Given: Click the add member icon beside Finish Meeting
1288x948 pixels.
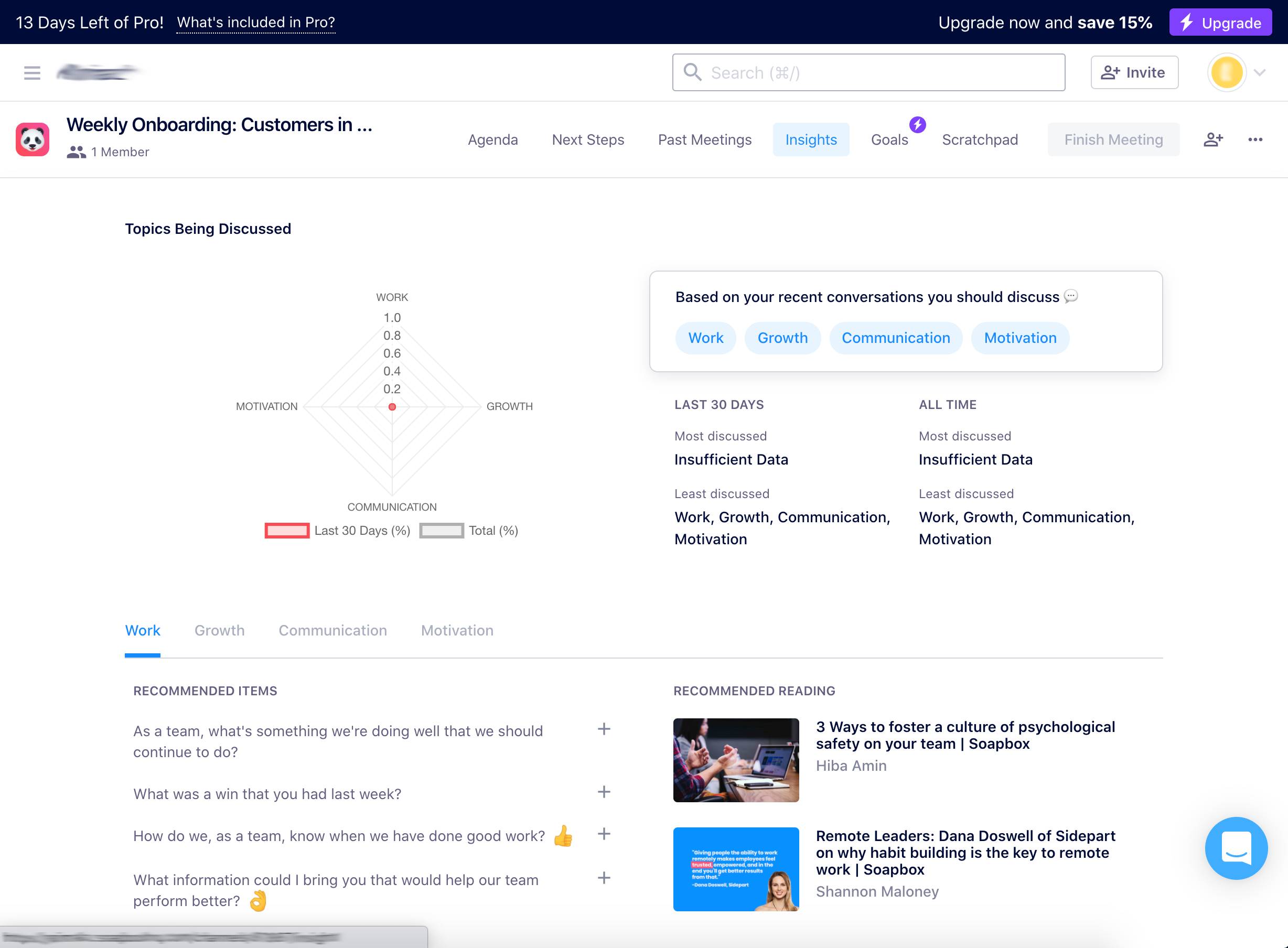Looking at the screenshot, I should pyautogui.click(x=1214, y=139).
